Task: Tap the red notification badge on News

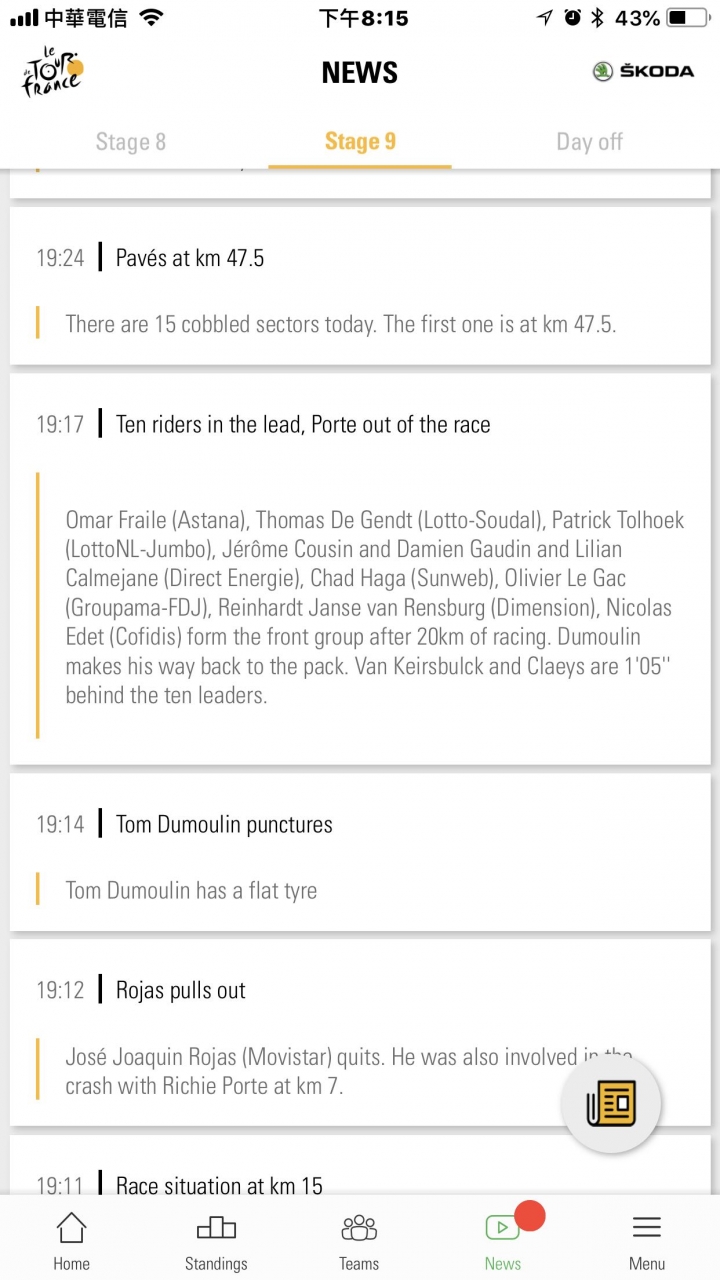Action: point(529,1216)
